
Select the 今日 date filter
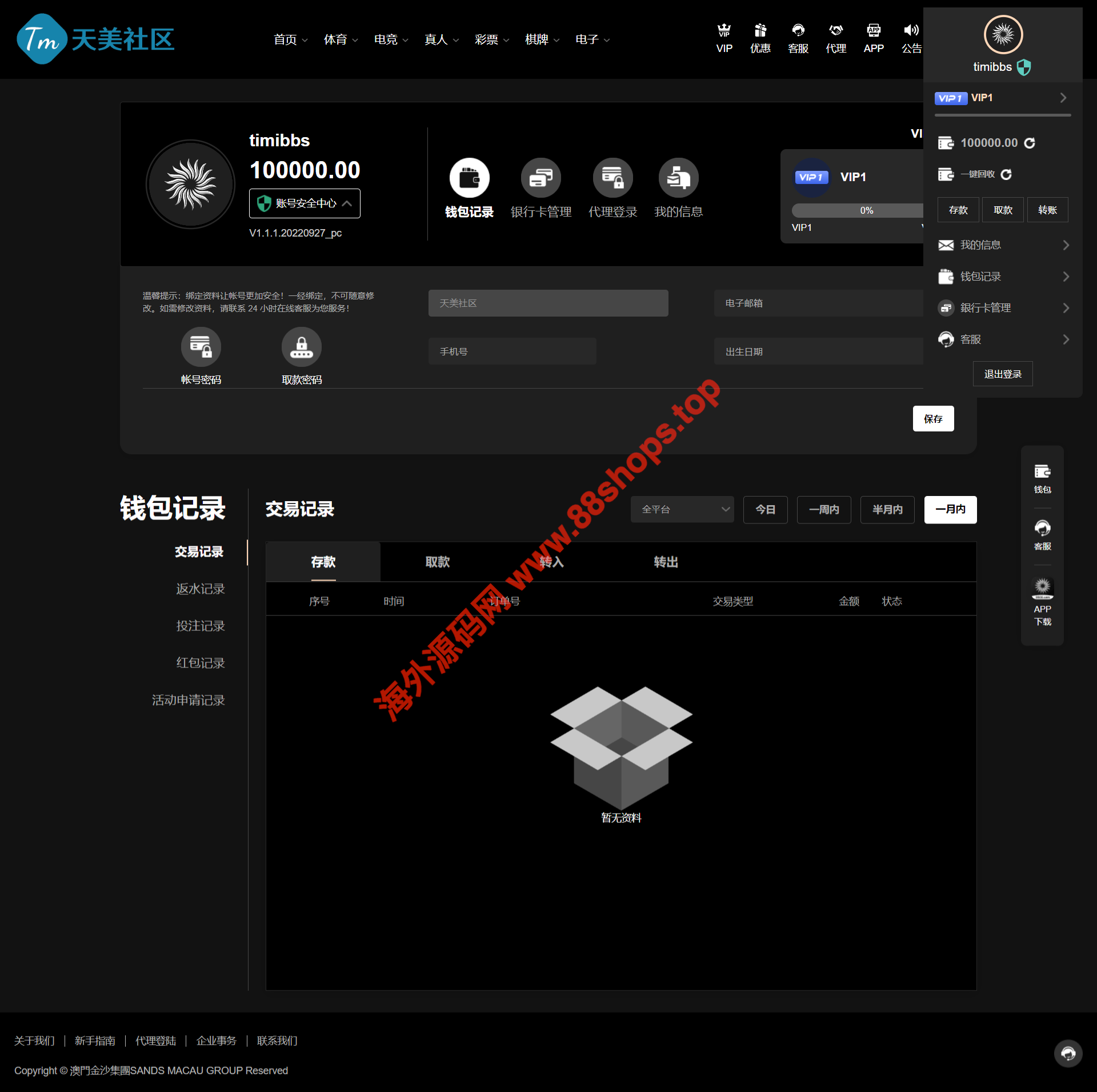765,509
